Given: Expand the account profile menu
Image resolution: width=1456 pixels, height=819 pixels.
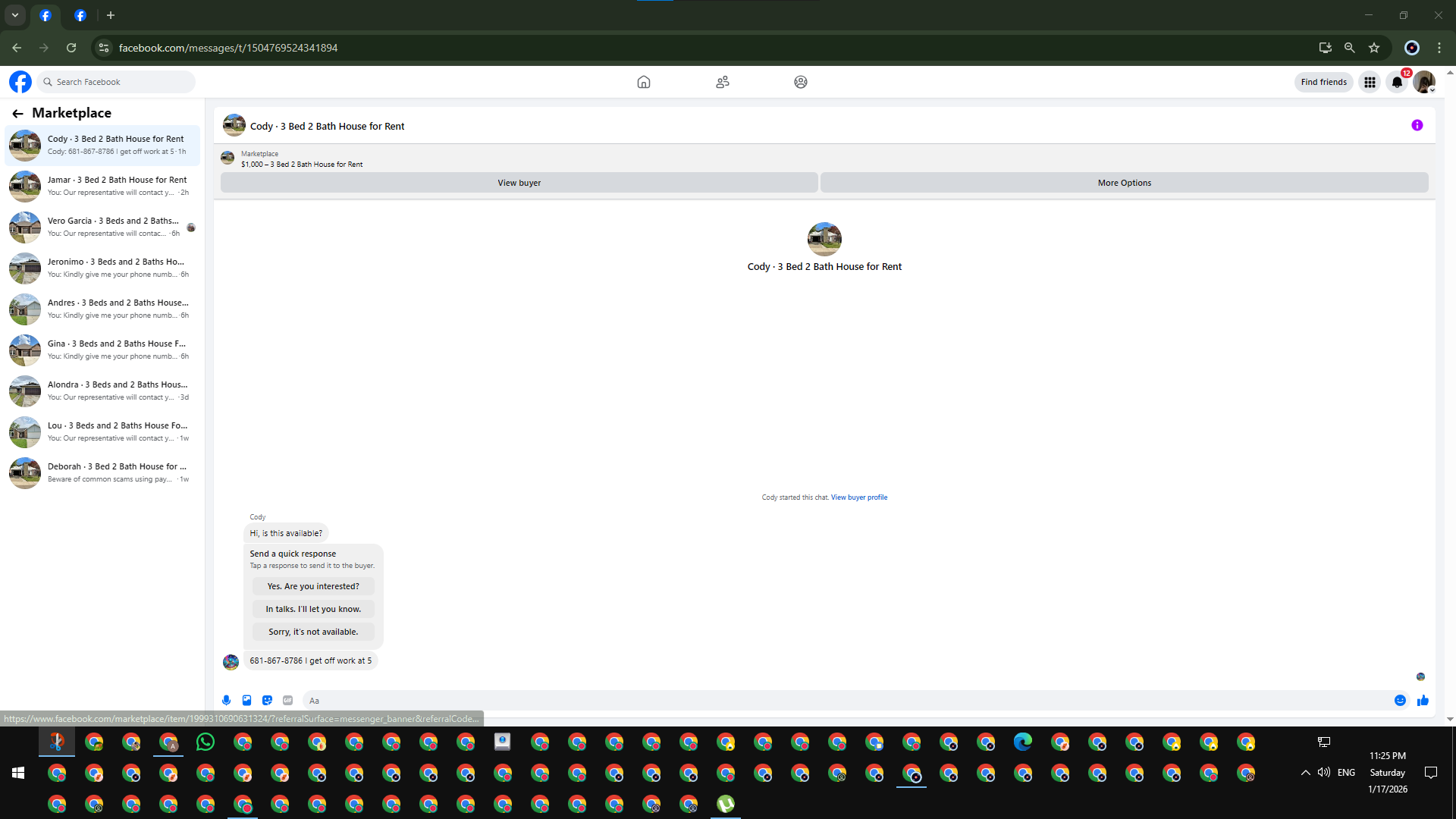Looking at the screenshot, I should 1424,82.
